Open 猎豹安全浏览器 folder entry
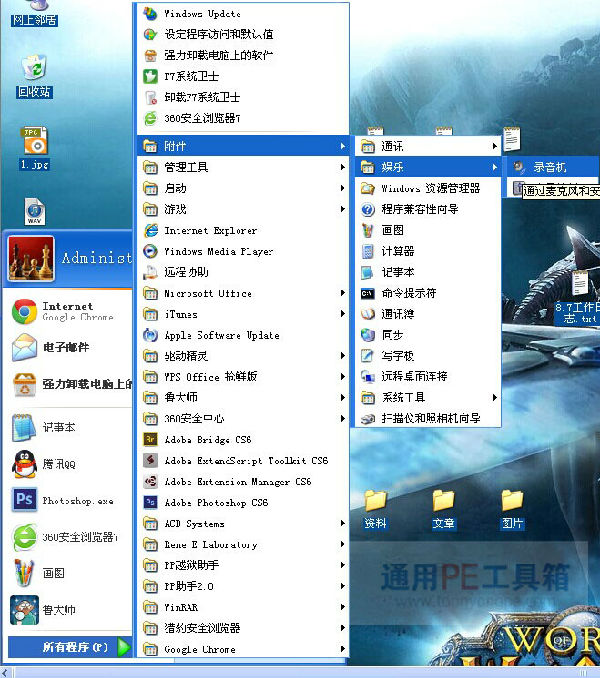 click(x=243, y=628)
